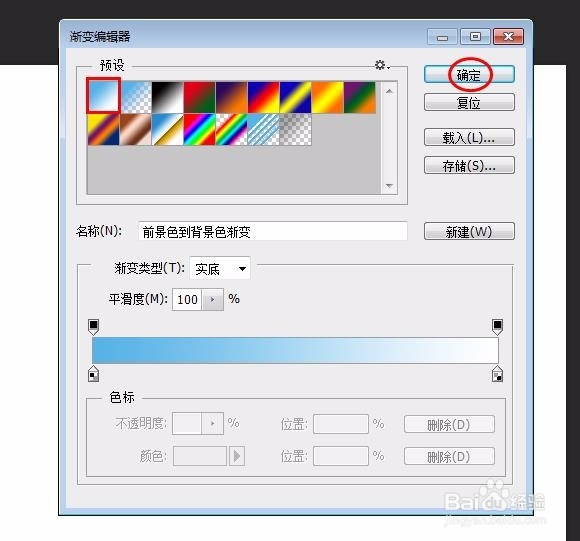Viewport: 580px width, 541px height.
Task: Click the 复位 button
Action: [x=469, y=102]
